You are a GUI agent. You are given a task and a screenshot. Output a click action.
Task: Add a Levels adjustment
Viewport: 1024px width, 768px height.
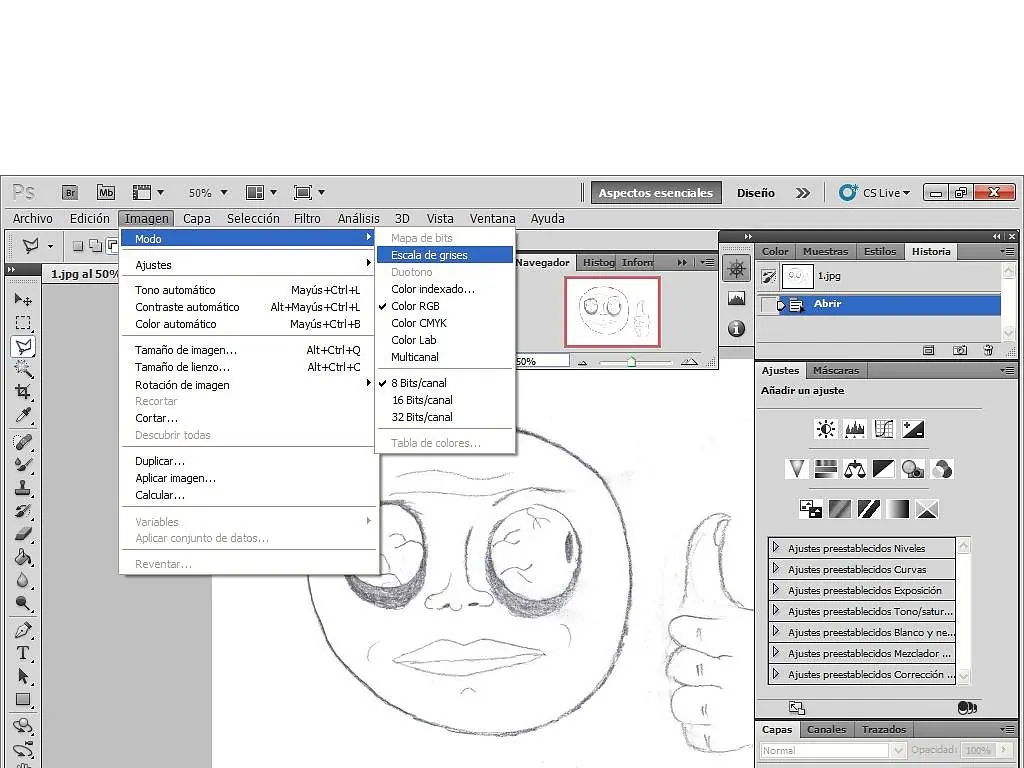click(855, 429)
